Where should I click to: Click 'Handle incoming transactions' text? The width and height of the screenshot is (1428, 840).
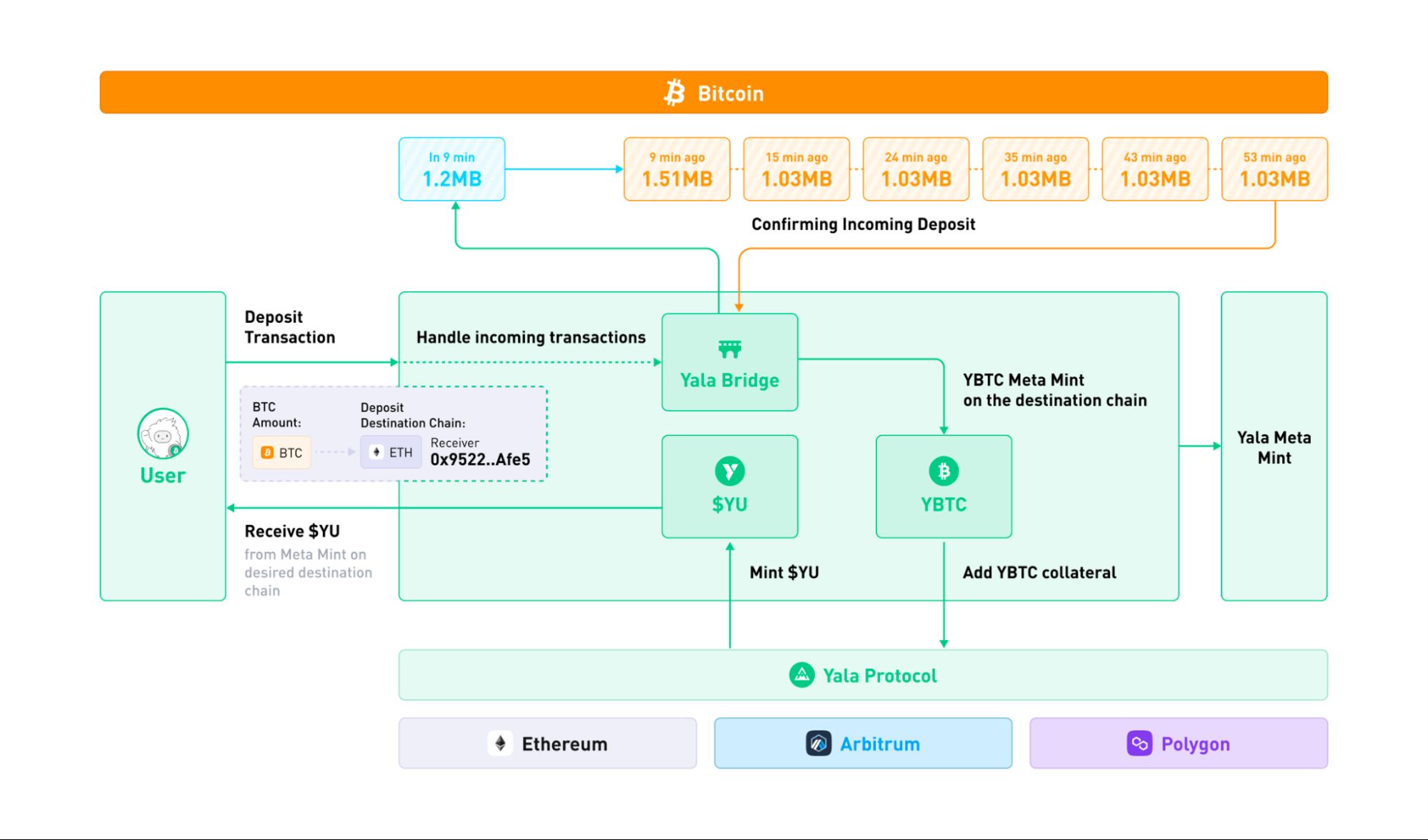[531, 337]
